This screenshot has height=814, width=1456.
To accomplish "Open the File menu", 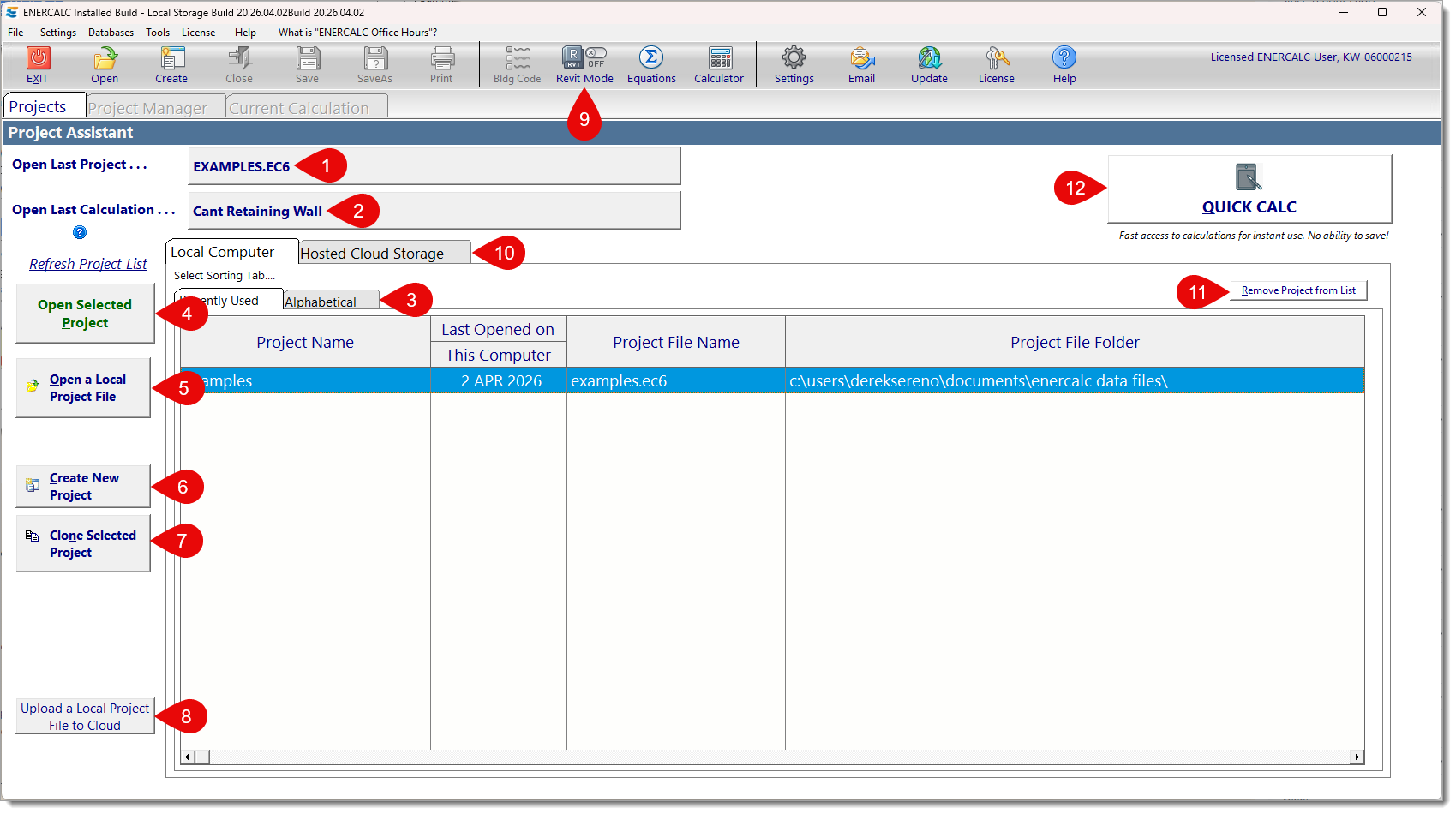I will [x=15, y=33].
